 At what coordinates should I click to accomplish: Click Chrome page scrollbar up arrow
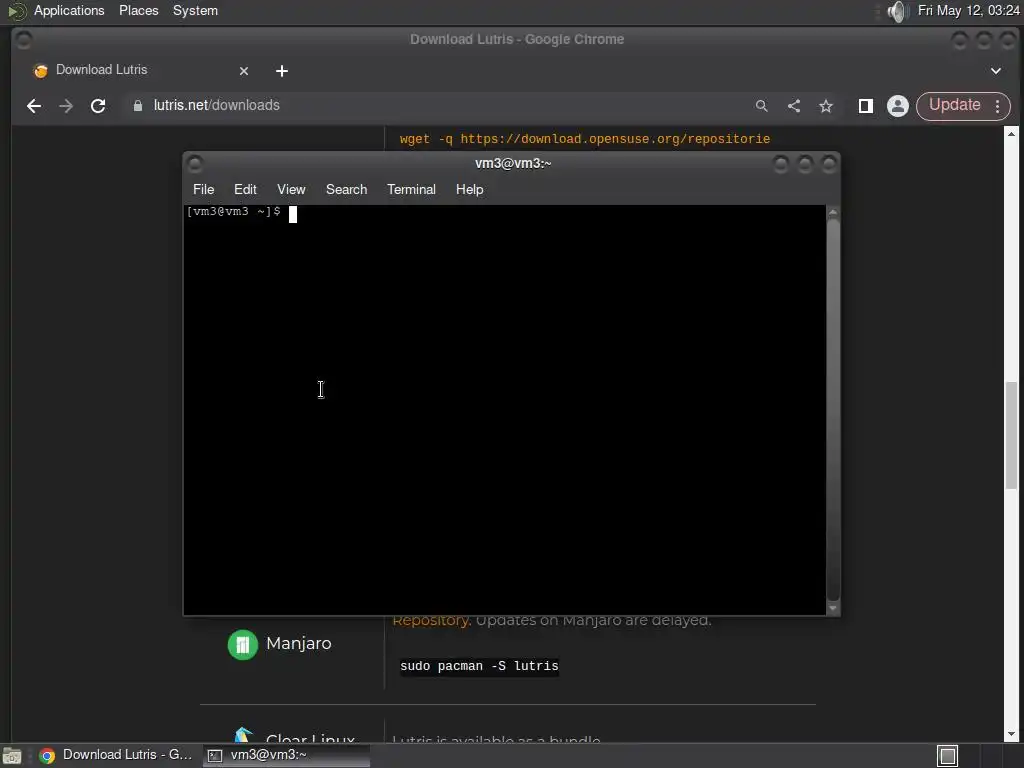(1011, 133)
